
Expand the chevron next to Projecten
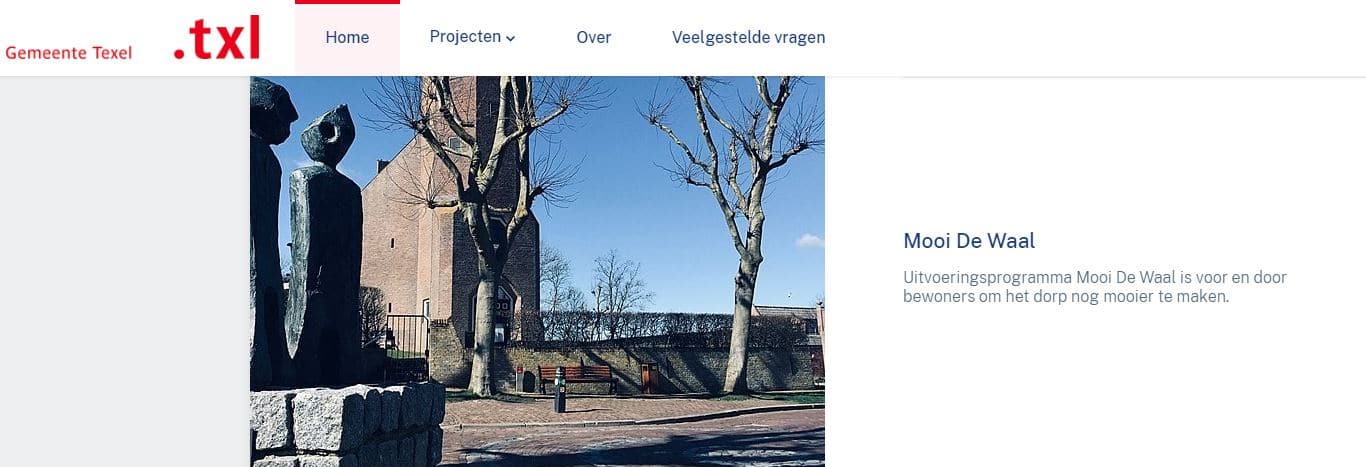point(510,39)
